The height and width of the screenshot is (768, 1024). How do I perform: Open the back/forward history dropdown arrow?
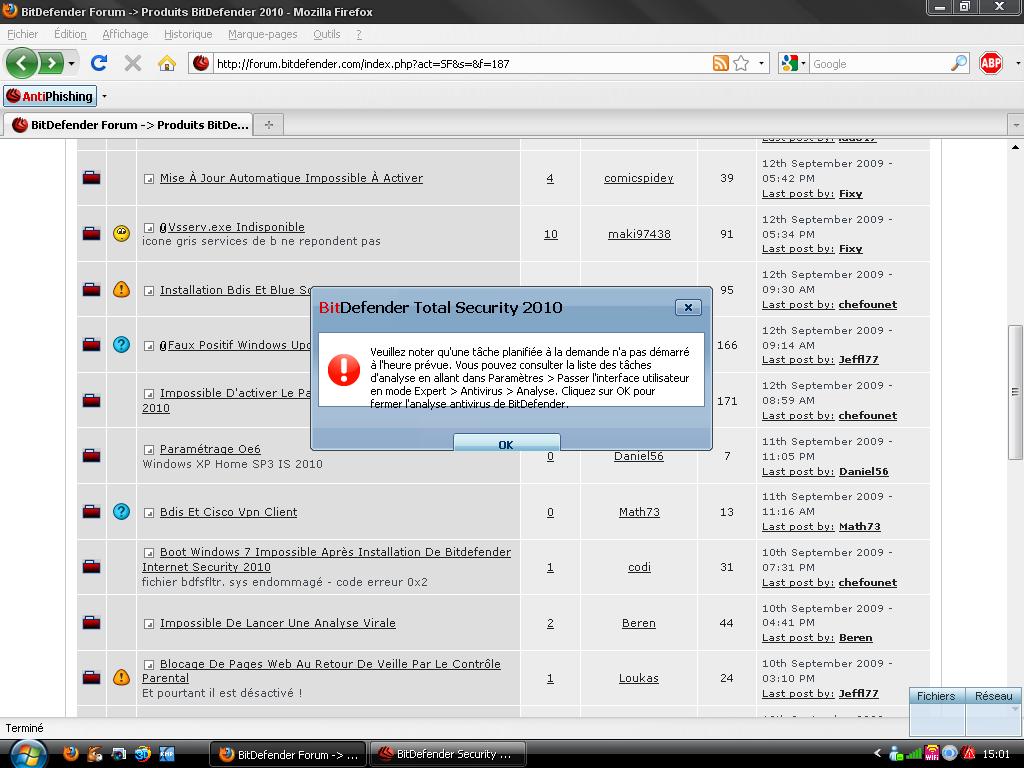point(71,64)
